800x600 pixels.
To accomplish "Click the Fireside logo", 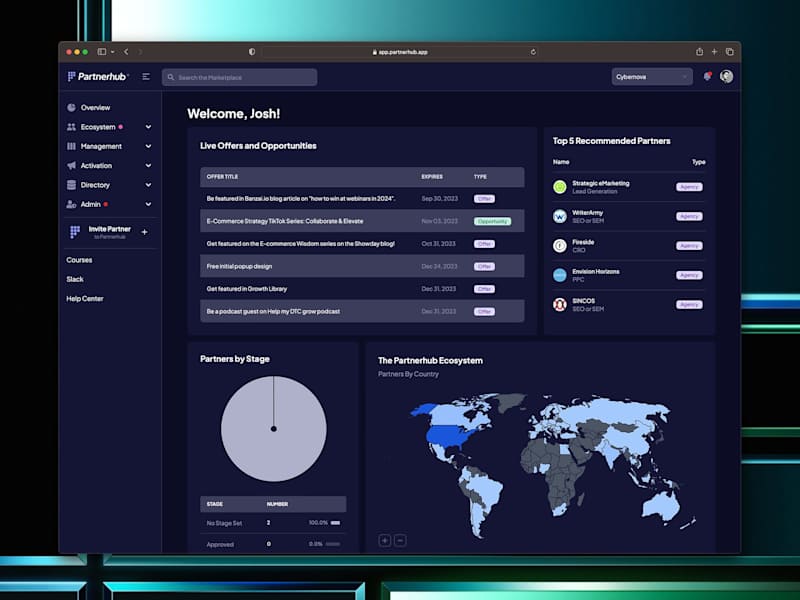I will pos(560,246).
